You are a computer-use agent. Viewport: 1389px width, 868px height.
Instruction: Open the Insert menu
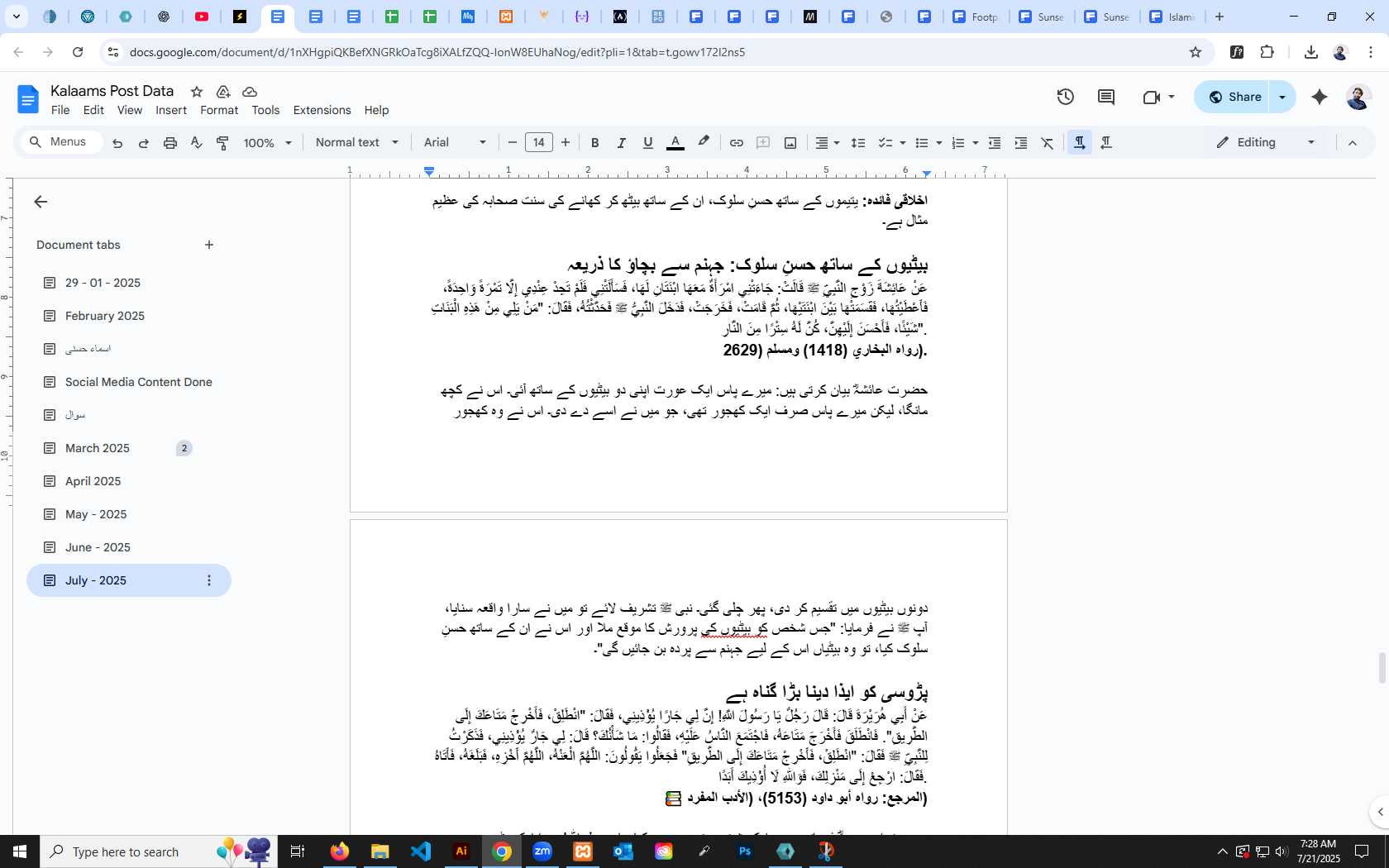pyautogui.click(x=171, y=110)
